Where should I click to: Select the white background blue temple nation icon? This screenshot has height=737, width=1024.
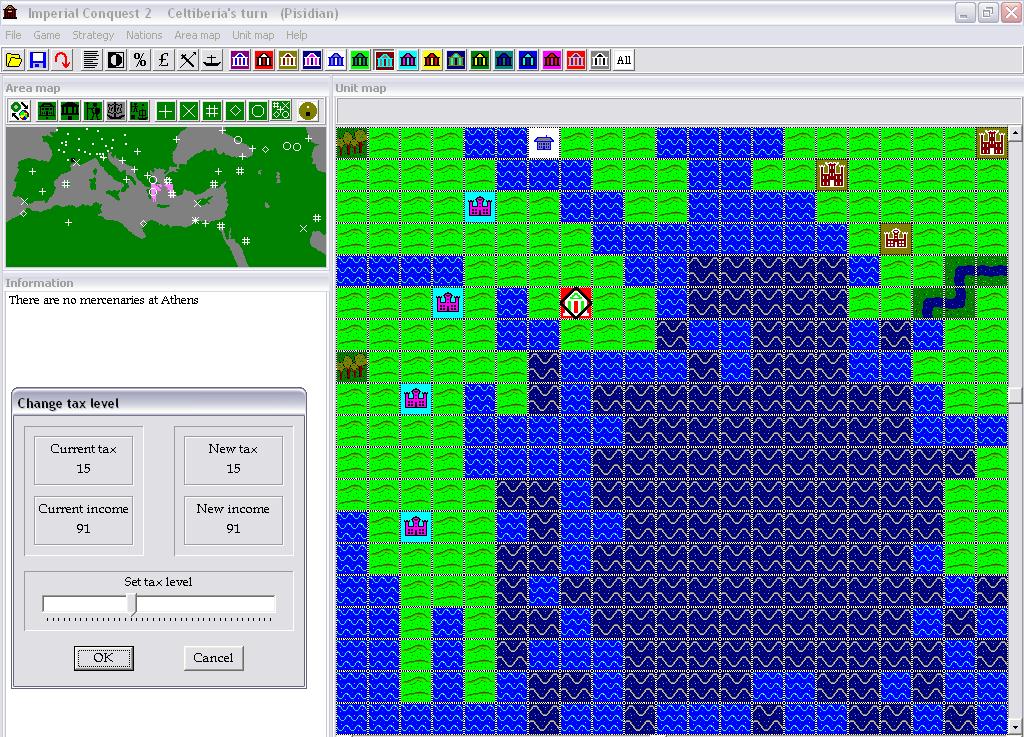[x=336, y=60]
